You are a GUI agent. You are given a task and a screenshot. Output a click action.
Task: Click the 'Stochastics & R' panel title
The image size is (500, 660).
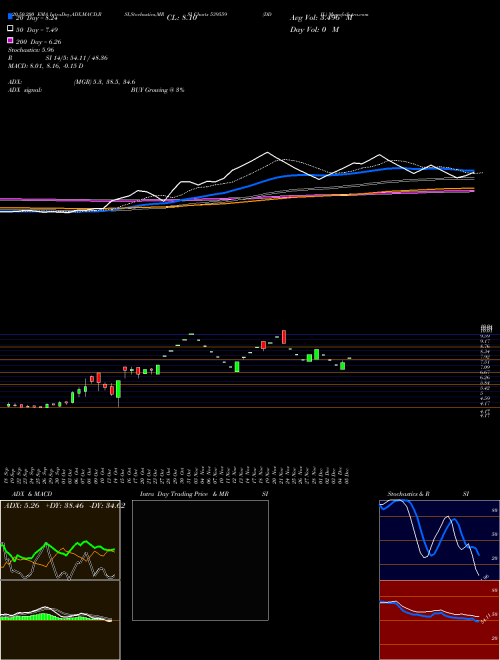pos(409,494)
